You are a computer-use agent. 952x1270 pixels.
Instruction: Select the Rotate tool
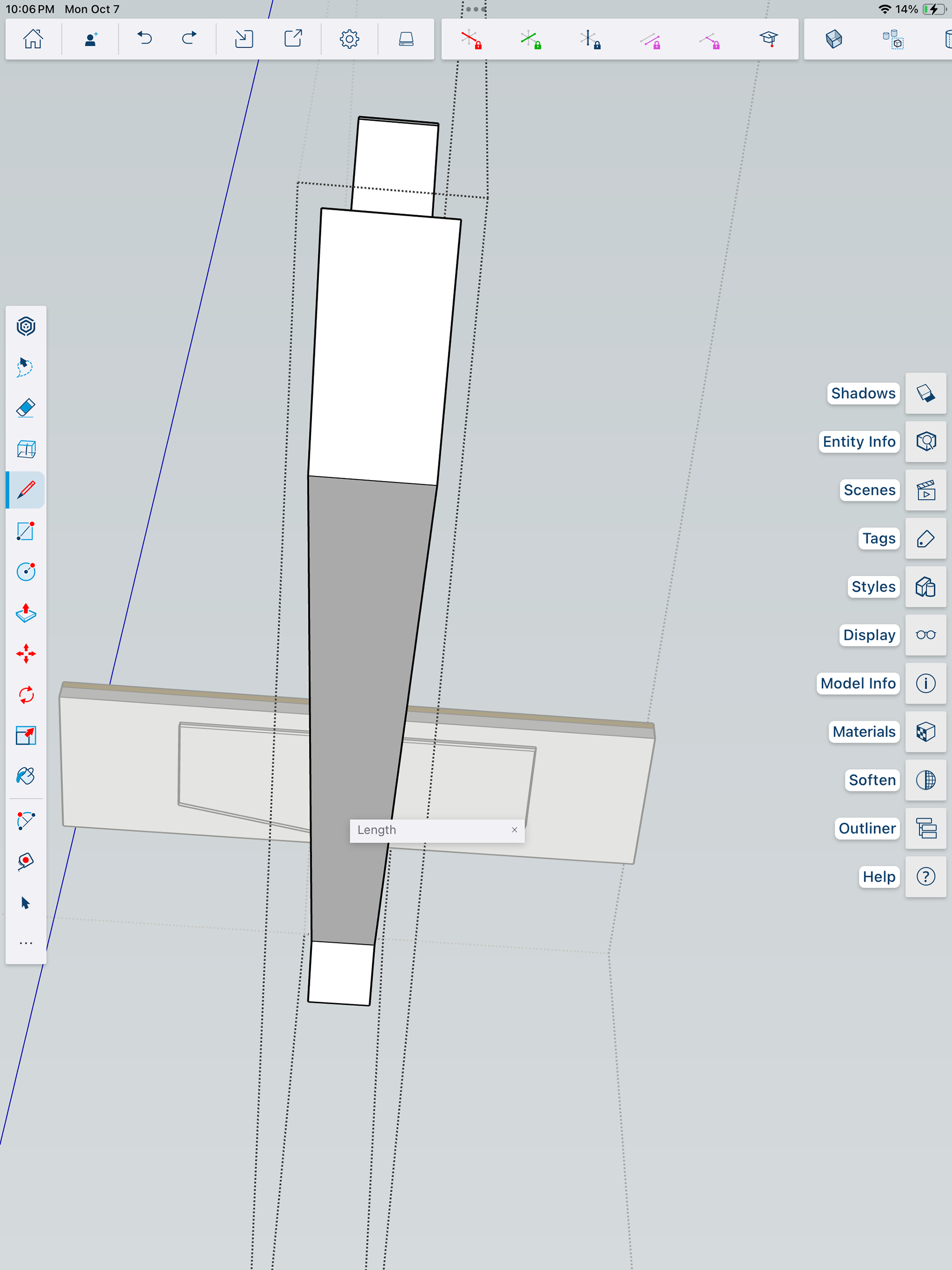(26, 695)
